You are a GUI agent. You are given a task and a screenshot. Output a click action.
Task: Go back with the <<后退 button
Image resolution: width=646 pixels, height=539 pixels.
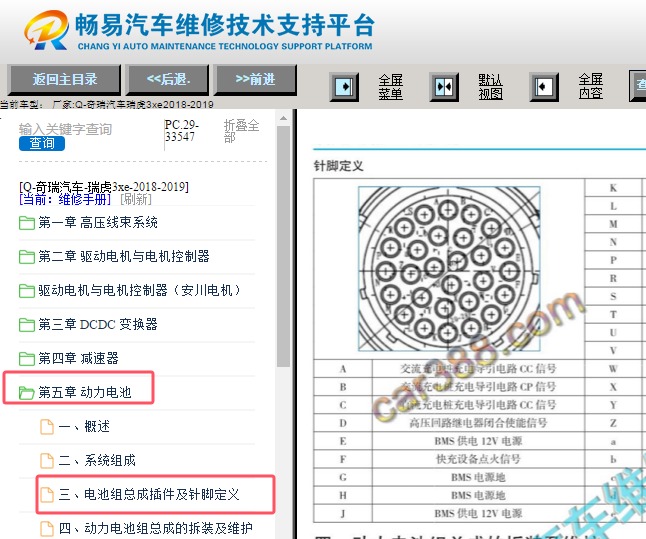169,79
